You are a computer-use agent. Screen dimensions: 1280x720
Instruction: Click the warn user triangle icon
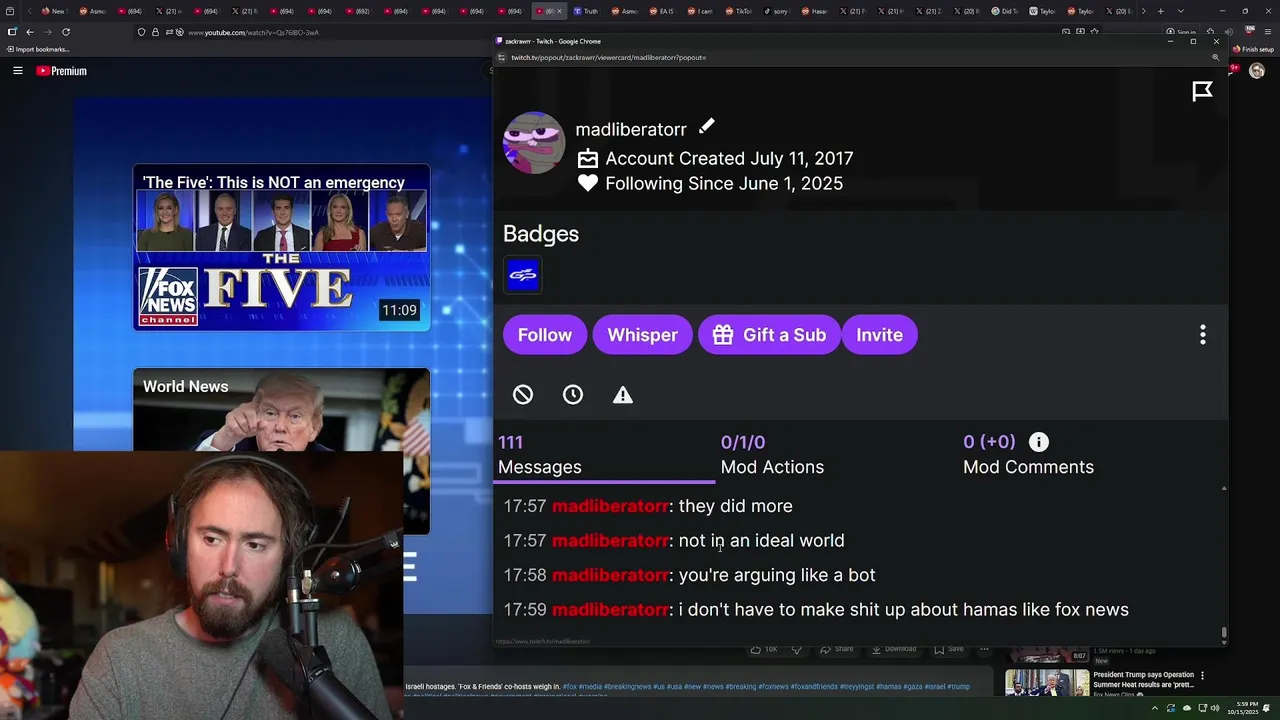click(x=623, y=395)
